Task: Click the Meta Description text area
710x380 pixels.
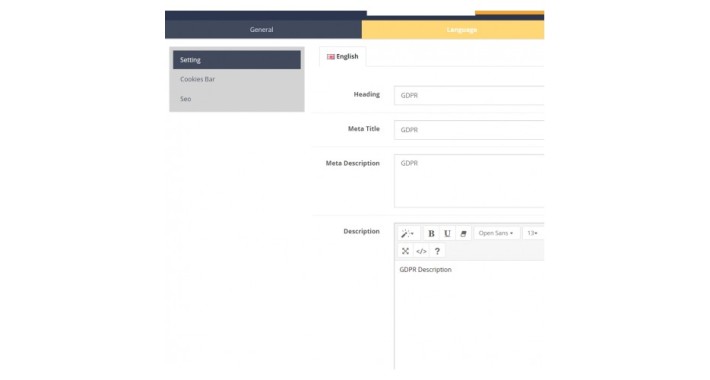Action: 469,181
